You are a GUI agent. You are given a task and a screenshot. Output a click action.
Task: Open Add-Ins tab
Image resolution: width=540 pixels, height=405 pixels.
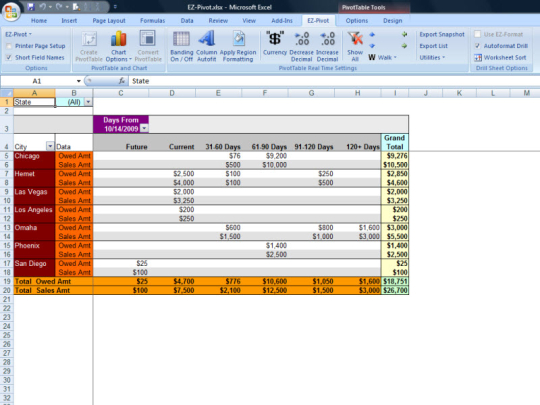tap(282, 21)
